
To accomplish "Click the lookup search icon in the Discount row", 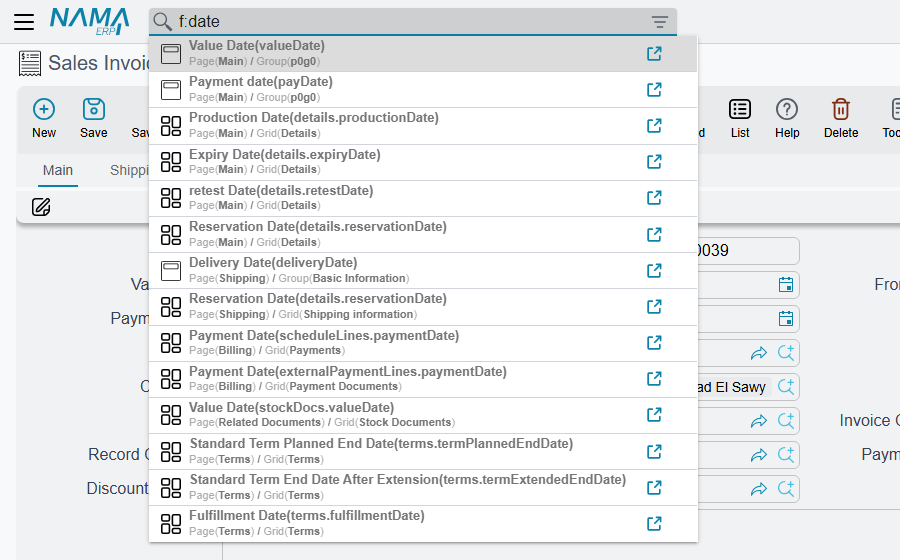I will coord(786,489).
